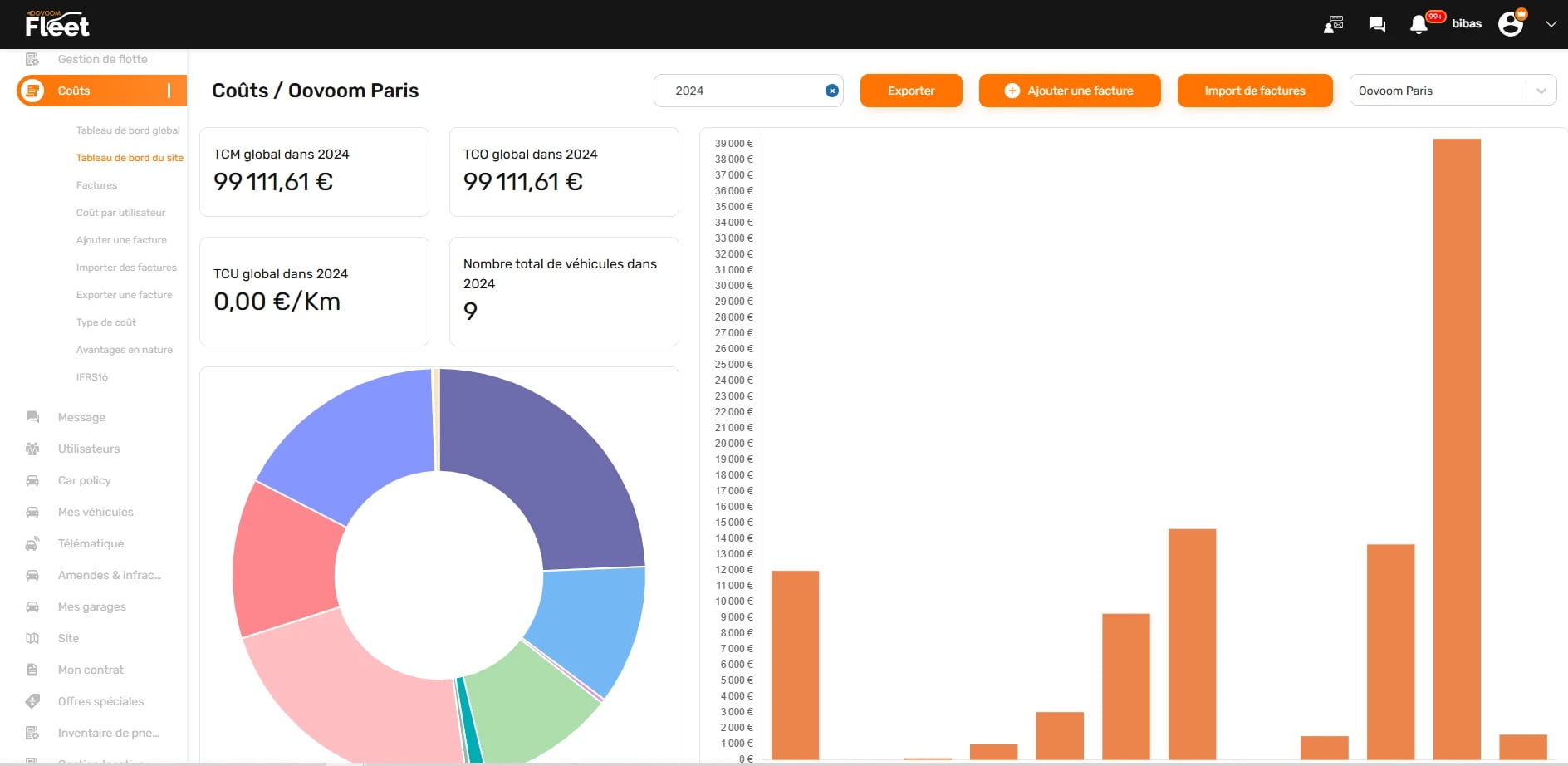
Task: Clear the 2024 year filter
Action: point(831,91)
